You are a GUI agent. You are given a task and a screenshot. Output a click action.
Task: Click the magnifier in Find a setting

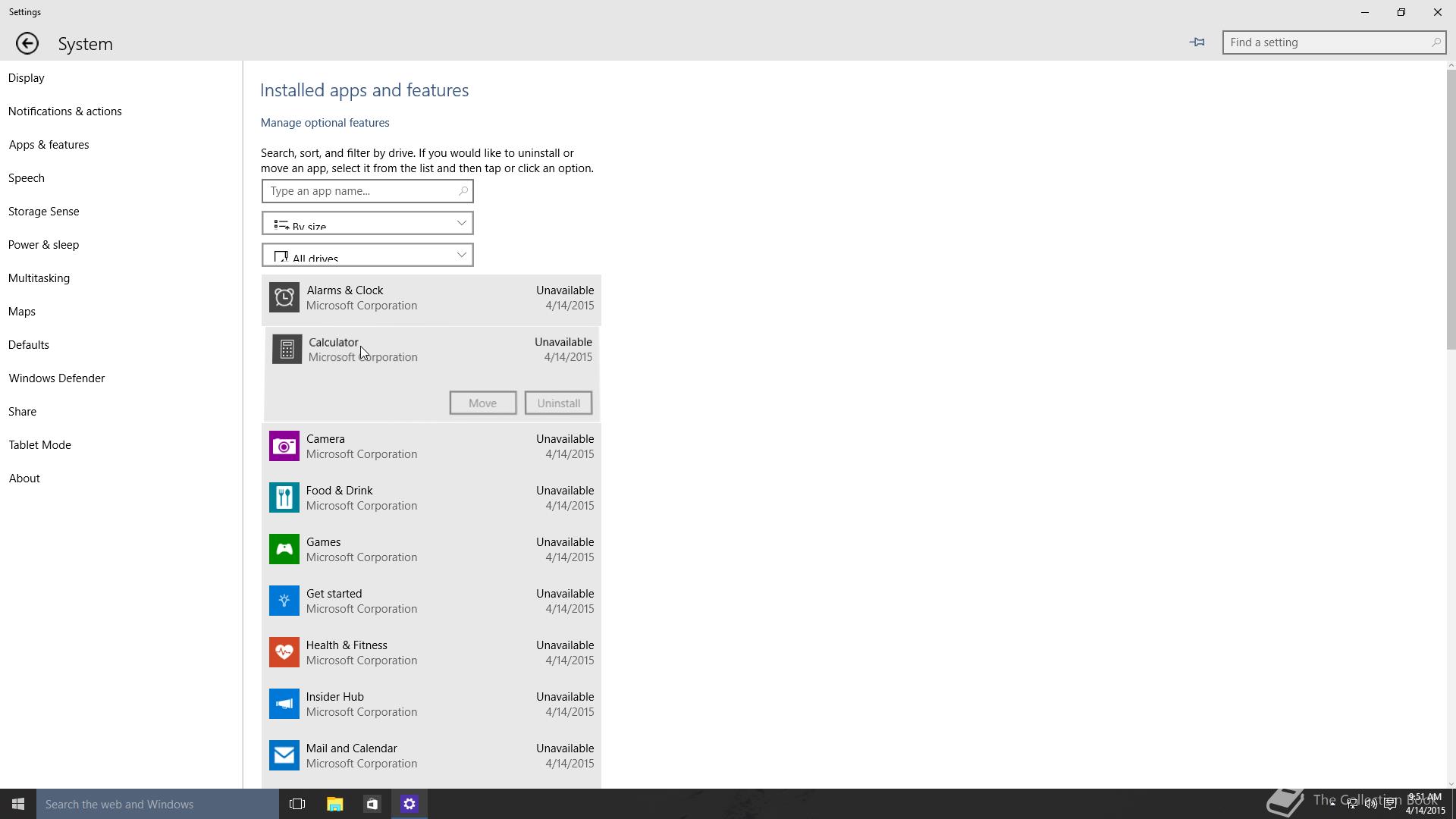click(x=1436, y=42)
